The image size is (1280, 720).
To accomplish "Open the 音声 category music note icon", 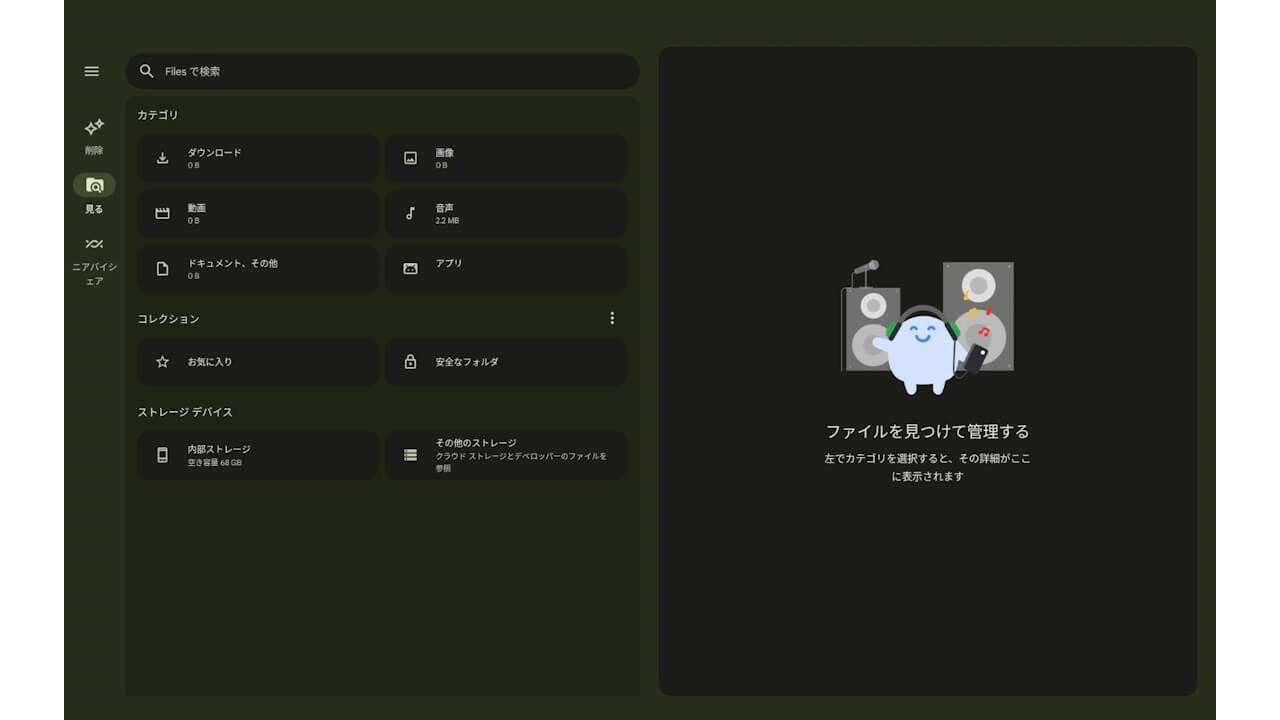I will tap(410, 213).
